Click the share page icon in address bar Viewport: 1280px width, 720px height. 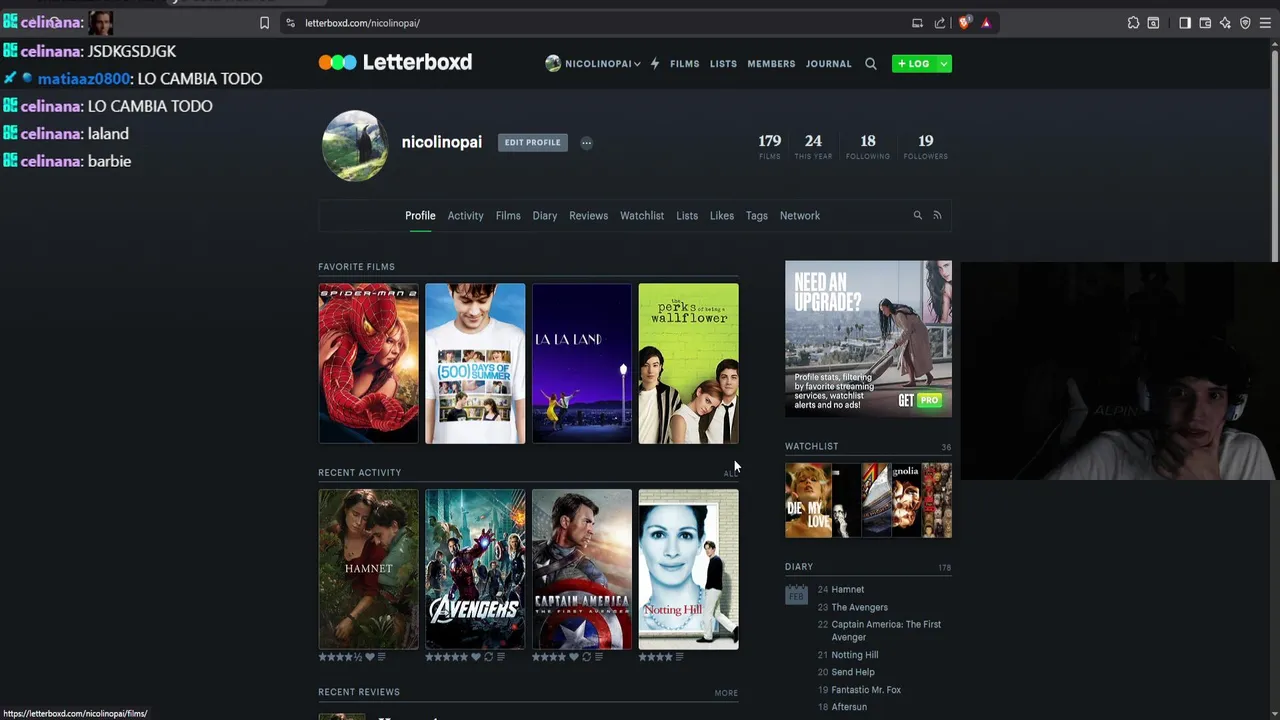[x=940, y=23]
